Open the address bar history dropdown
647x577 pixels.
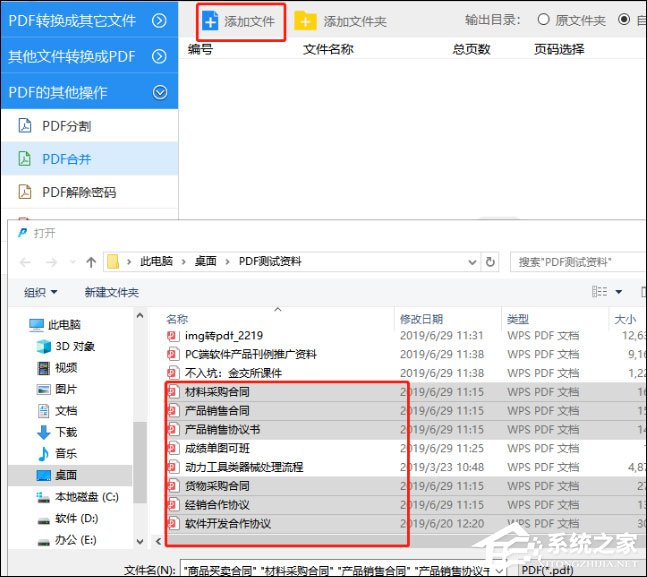(x=472, y=262)
